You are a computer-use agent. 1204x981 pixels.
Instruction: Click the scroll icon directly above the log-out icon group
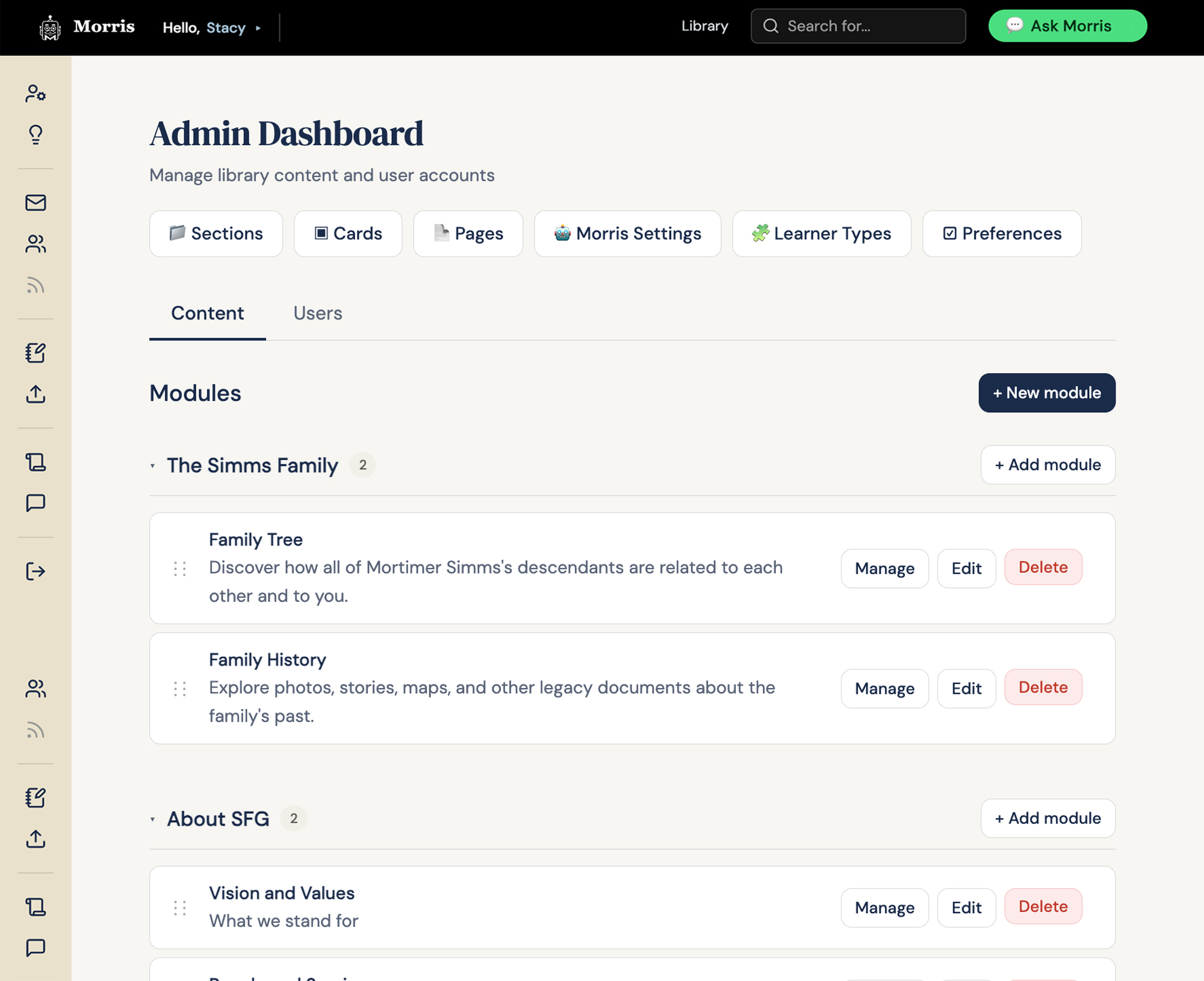click(x=36, y=462)
